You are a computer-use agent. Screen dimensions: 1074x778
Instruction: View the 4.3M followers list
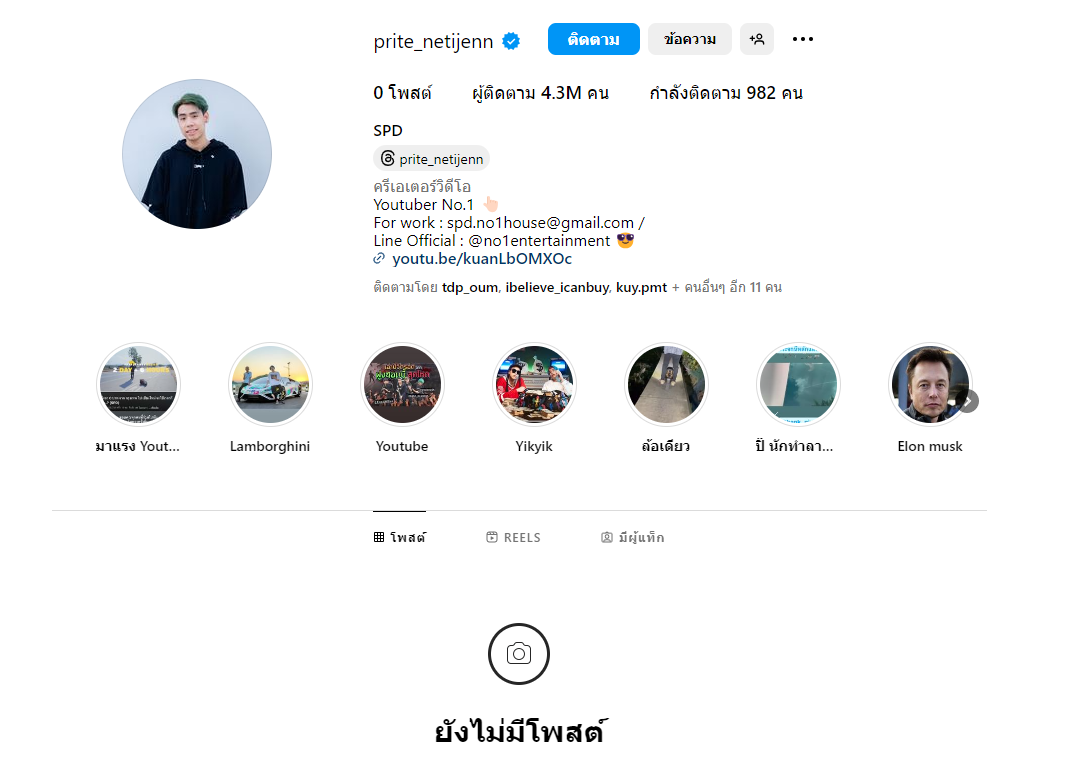click(x=540, y=93)
